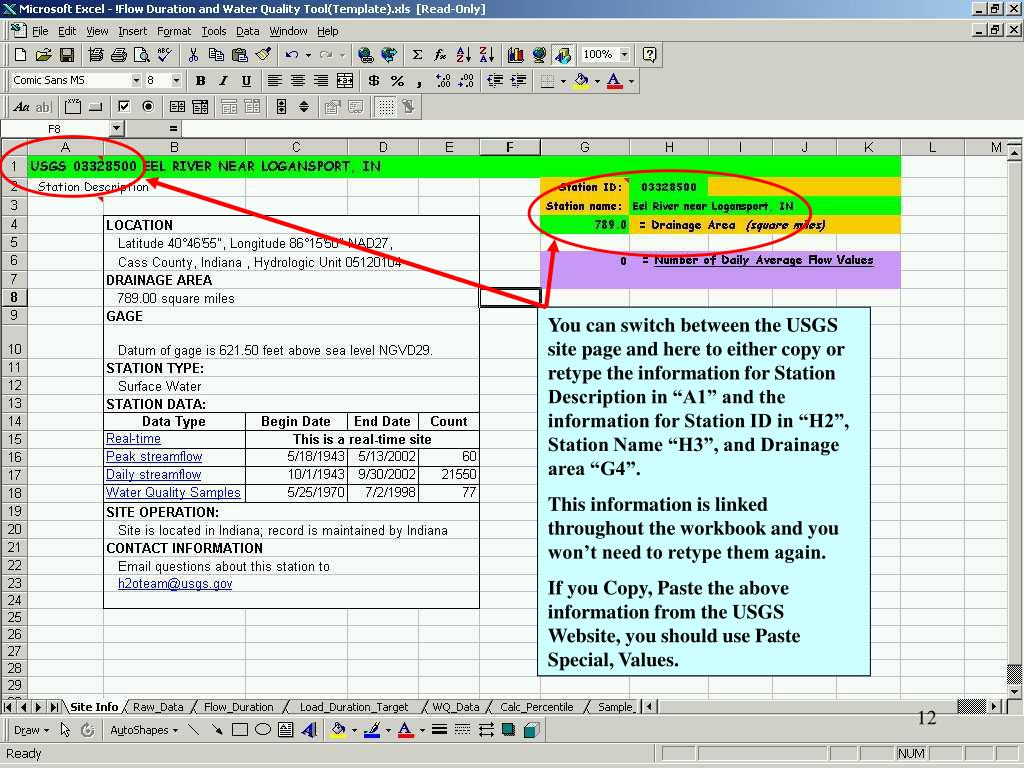Viewport: 1024px width, 768px height.
Task: Click the New workbook icon
Action: pyautogui.click(x=20, y=55)
